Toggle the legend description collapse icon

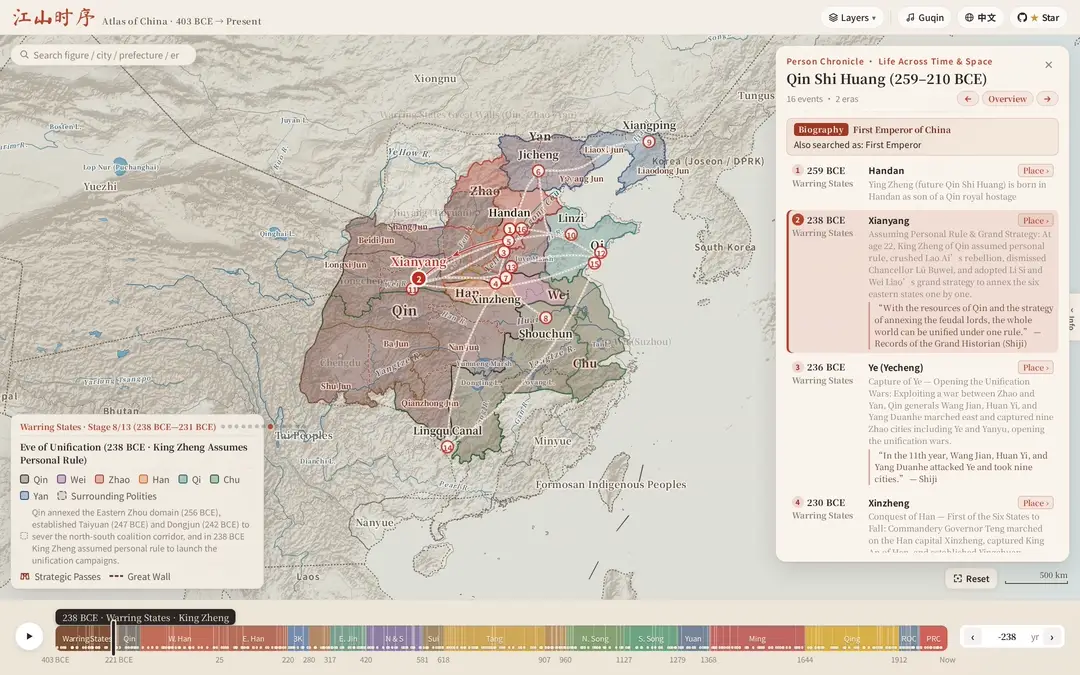[24, 536]
